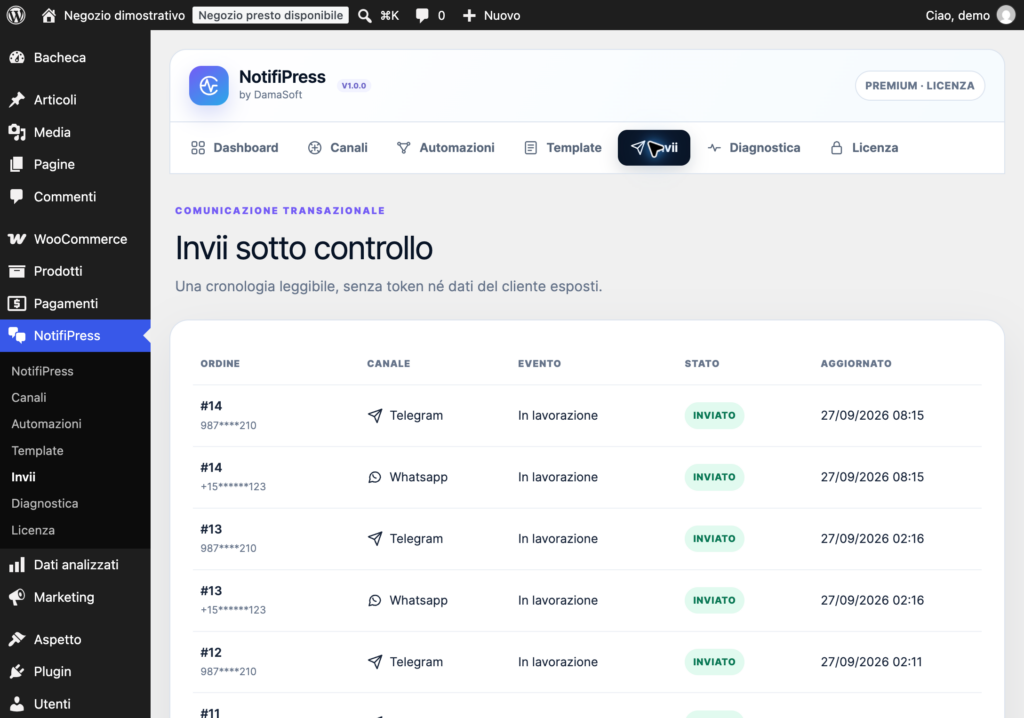Switch to the Template tab
1024x718 pixels.
[x=563, y=148]
